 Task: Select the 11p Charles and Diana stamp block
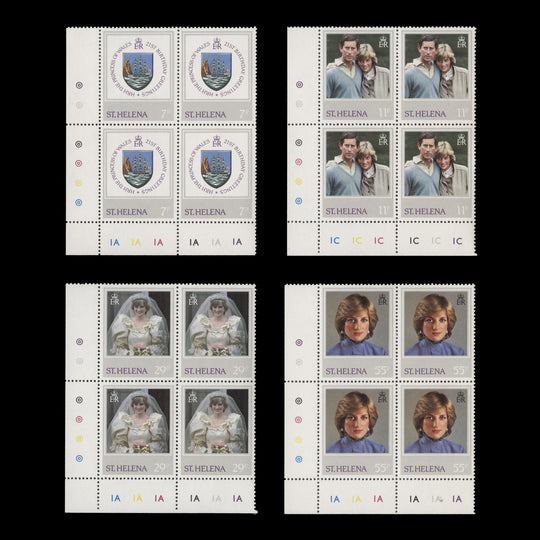click(x=382, y=141)
